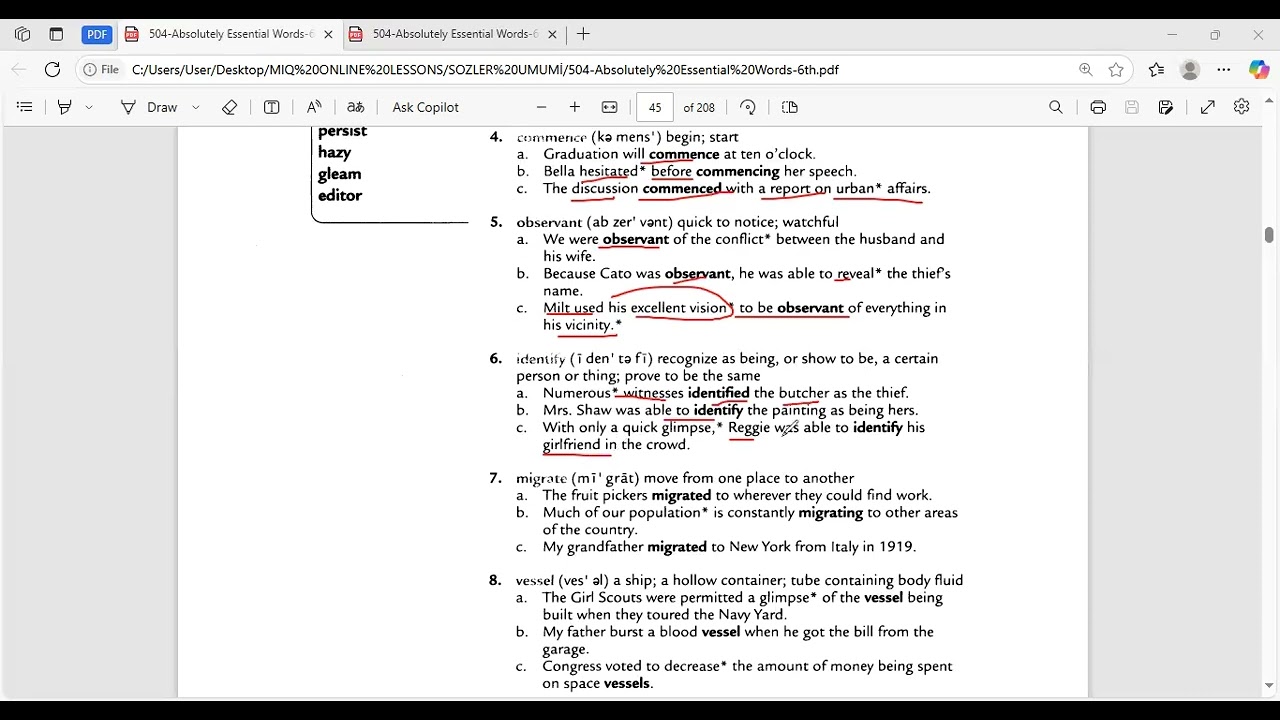Click 'of 208' page count text

[699, 107]
